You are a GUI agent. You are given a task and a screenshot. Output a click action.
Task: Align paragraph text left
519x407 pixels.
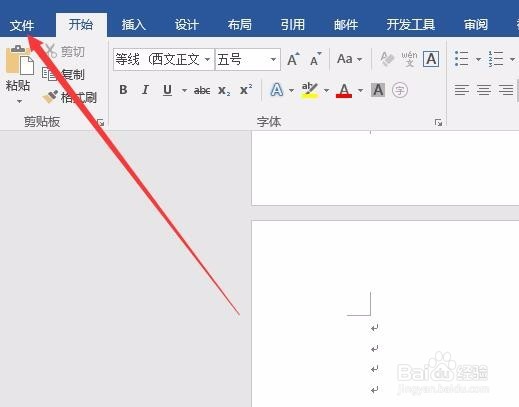pos(462,90)
